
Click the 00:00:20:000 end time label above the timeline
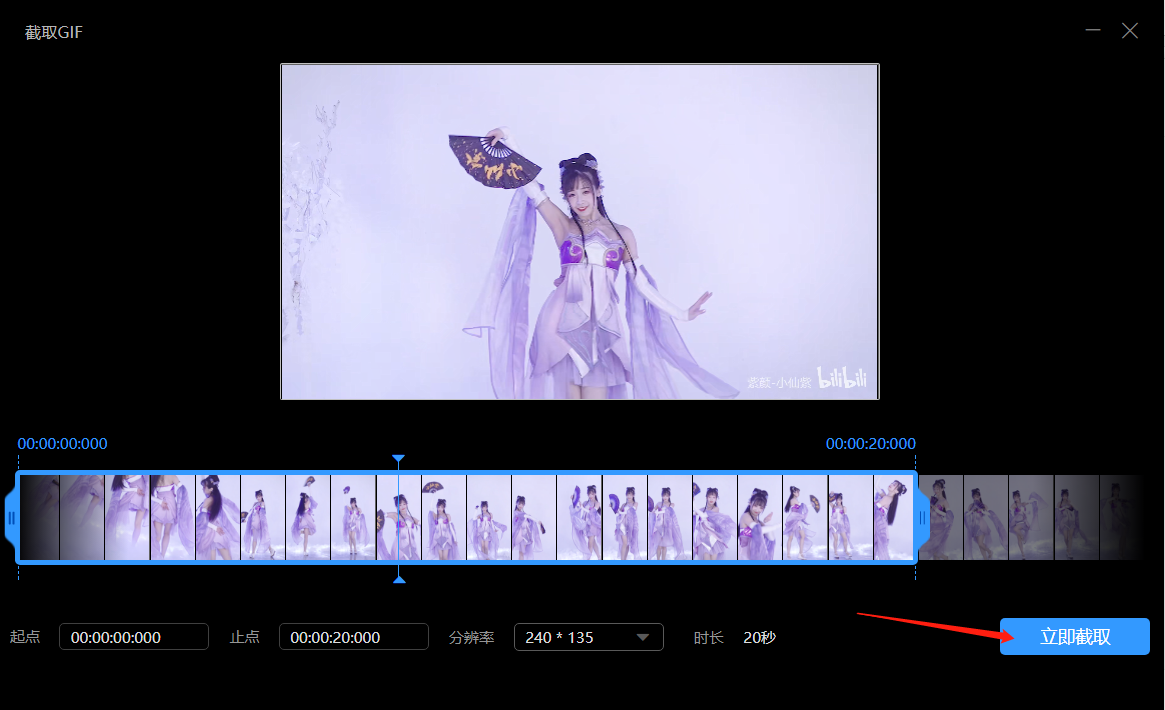(871, 443)
